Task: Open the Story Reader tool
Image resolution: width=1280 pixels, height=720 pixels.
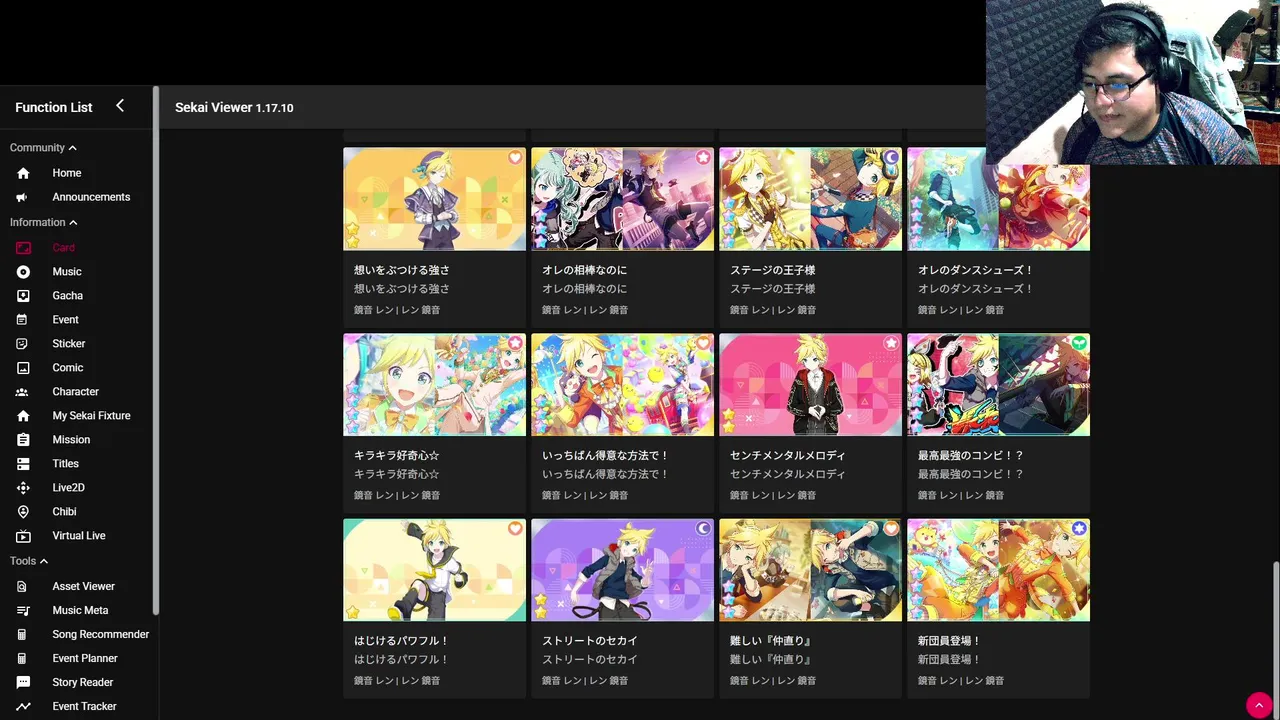Action: coord(83,682)
